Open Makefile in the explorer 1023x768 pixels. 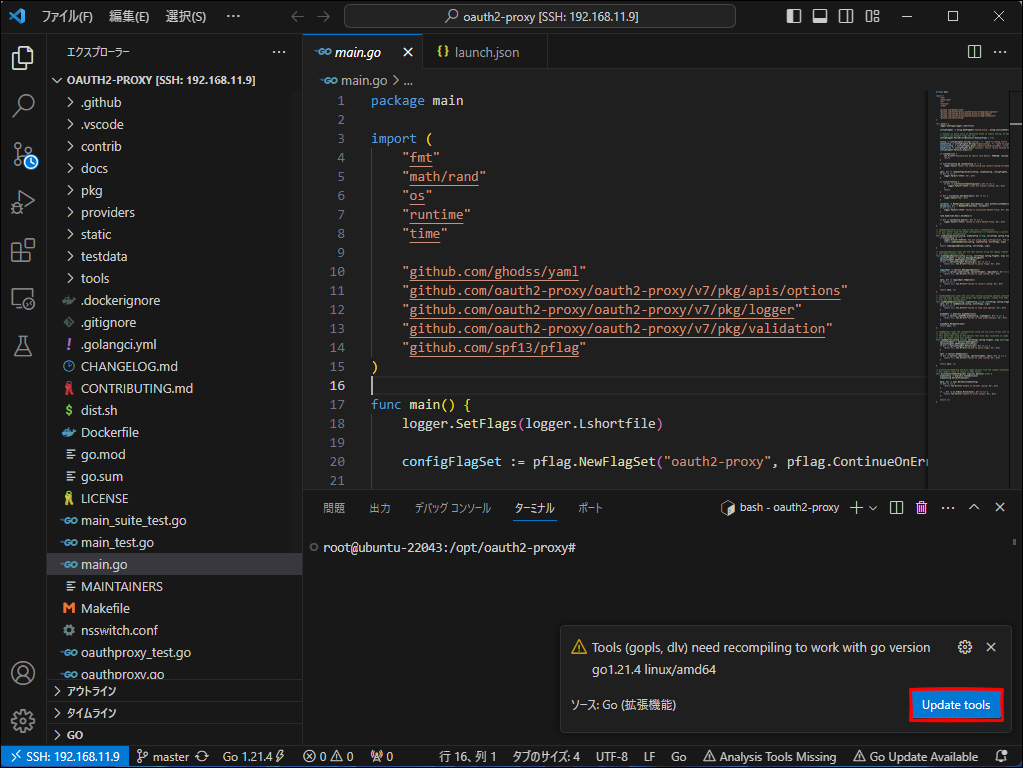pyautogui.click(x=105, y=608)
